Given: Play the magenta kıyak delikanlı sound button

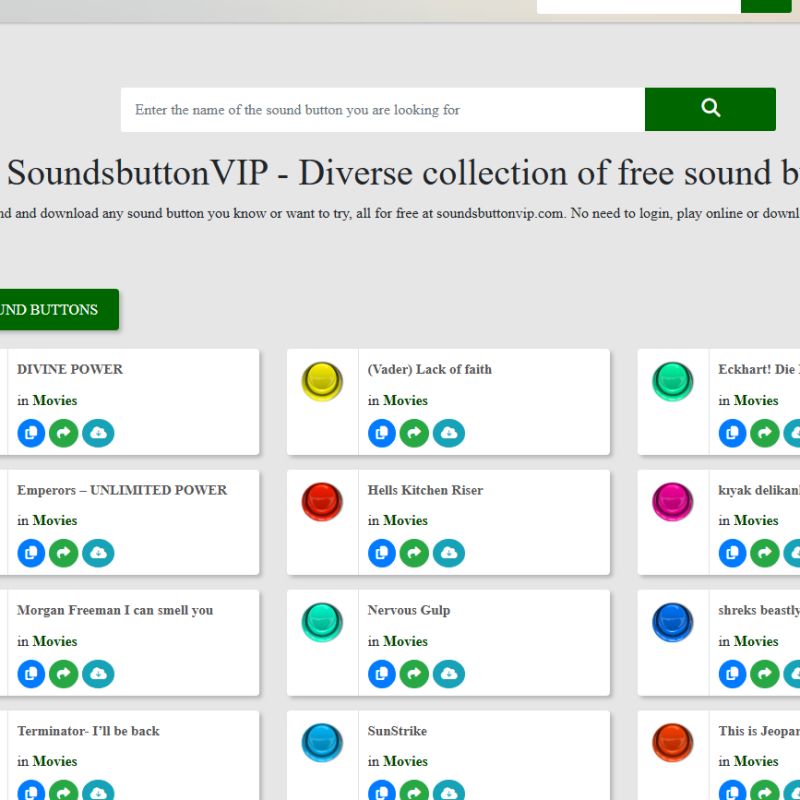Looking at the screenshot, I should click(x=672, y=502).
